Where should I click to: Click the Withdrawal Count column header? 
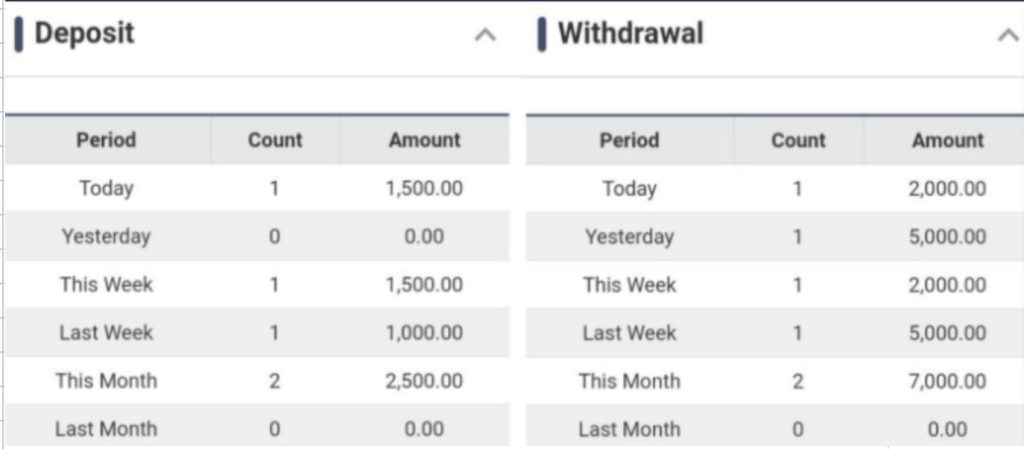coord(798,140)
